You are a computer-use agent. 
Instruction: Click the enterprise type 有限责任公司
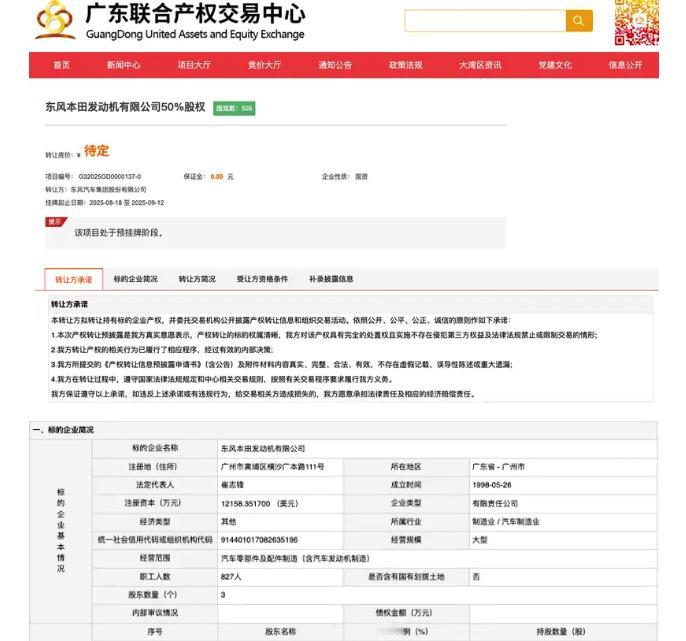[x=495, y=504]
